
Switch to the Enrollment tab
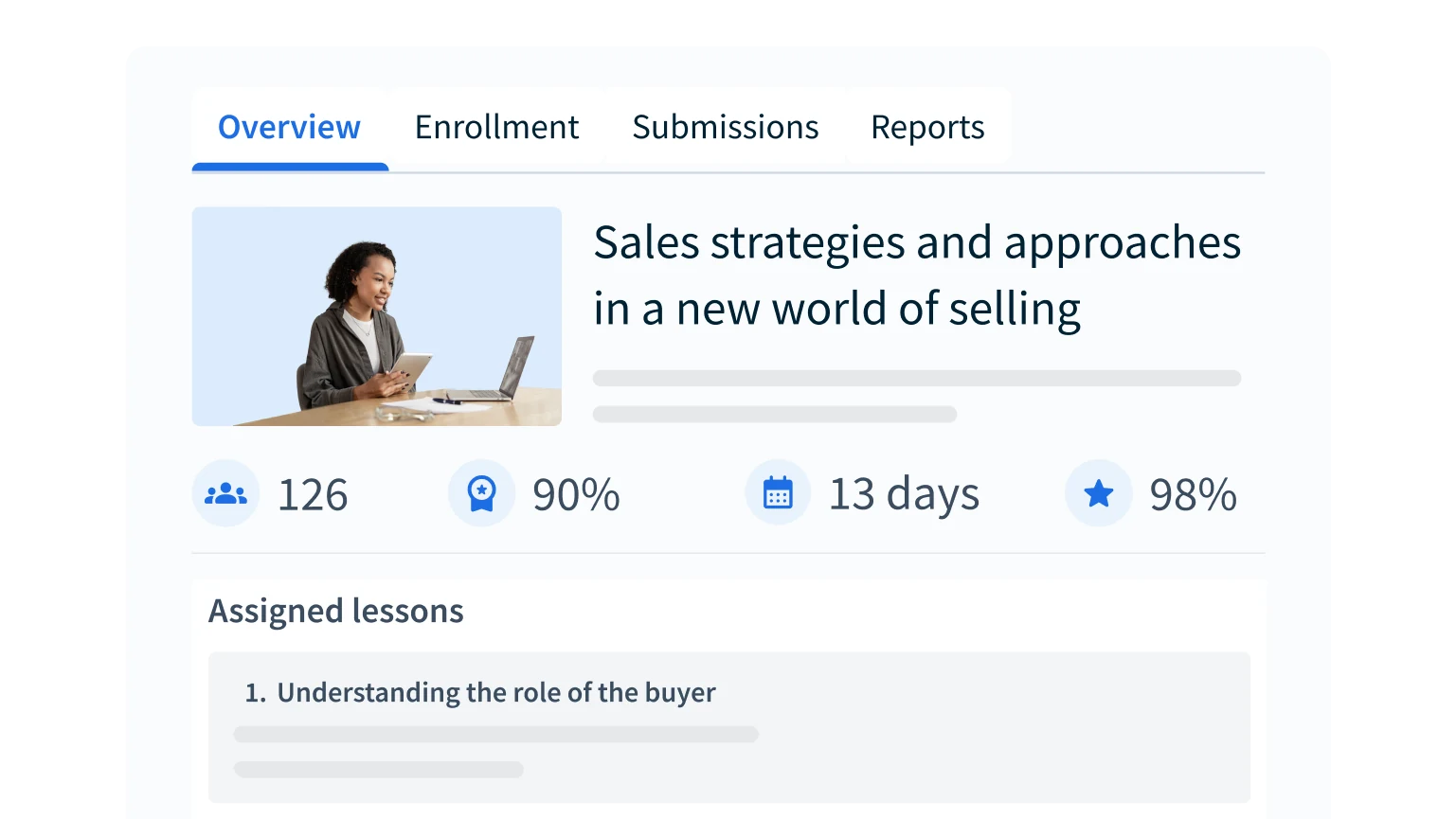[496, 128]
